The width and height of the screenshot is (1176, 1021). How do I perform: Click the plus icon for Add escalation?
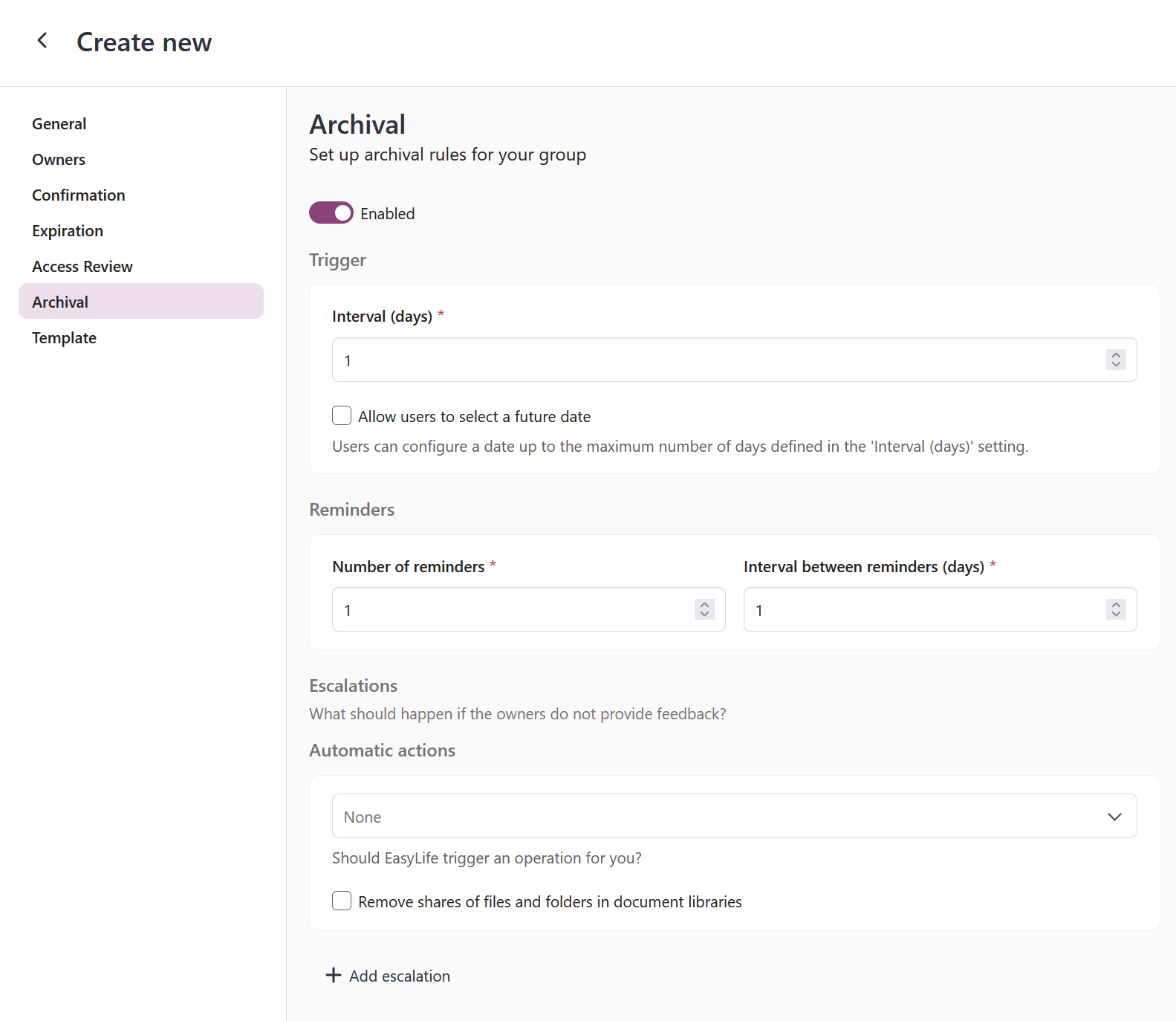[334, 975]
